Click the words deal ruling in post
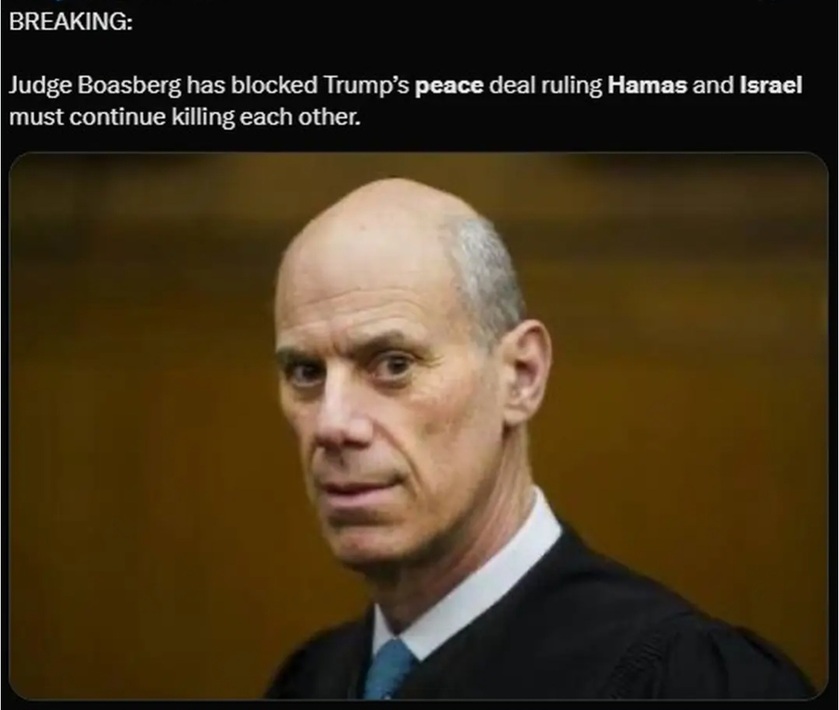 (x=545, y=86)
